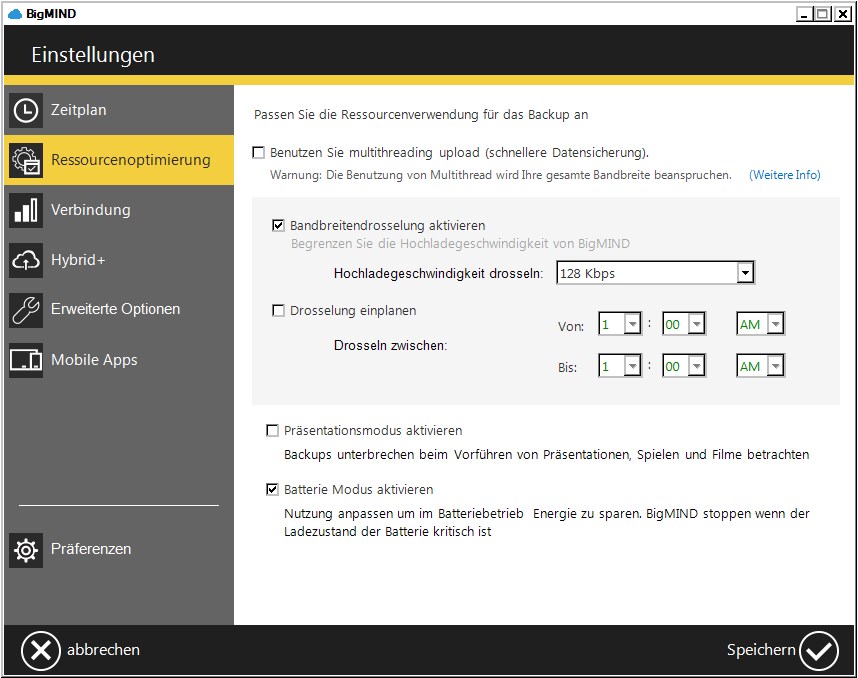Image resolution: width=858 pixels, height=678 pixels.
Task: Click the 'Drosseln zwischen:' label
Action: [391, 346]
